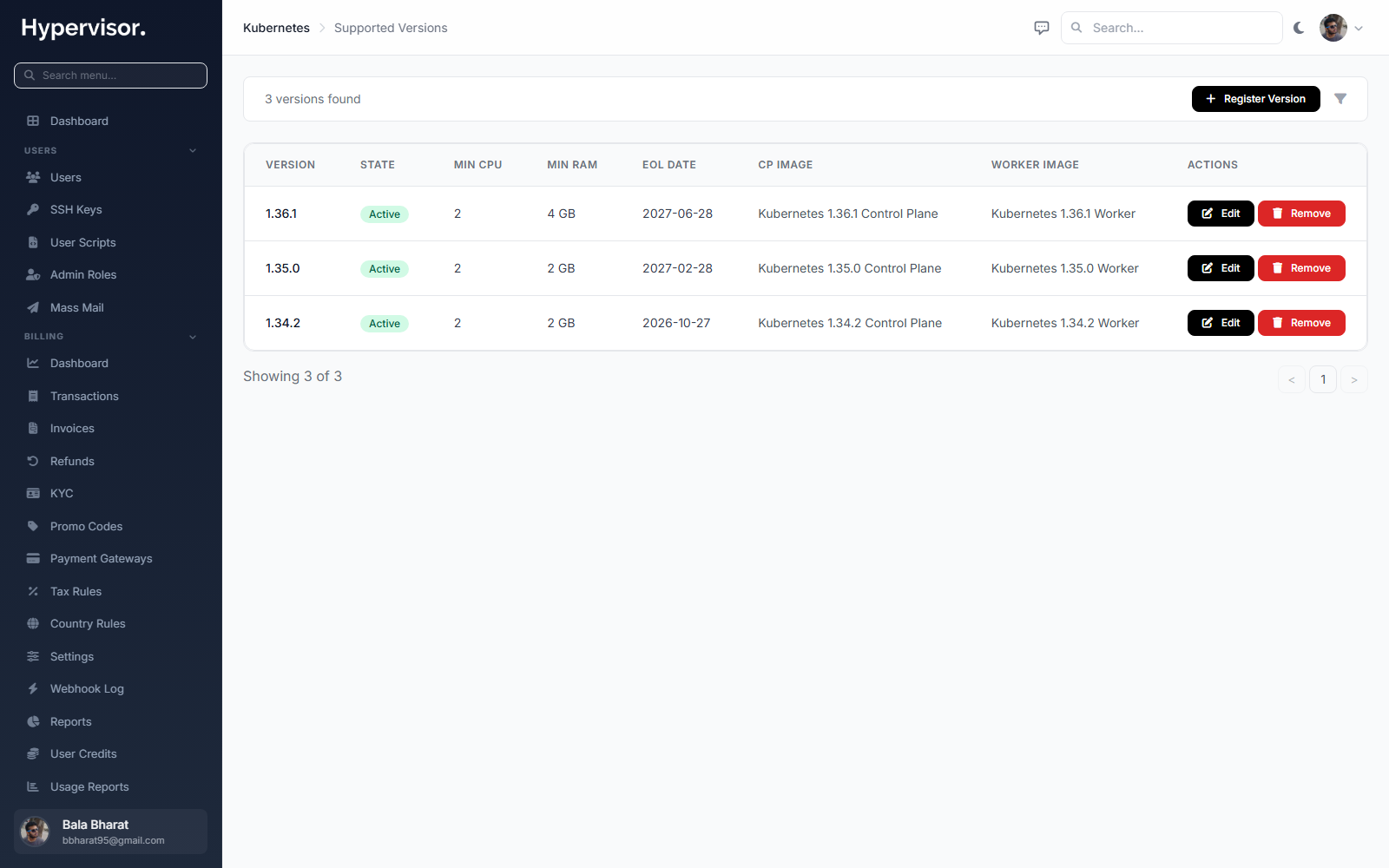Go to Transactions menu item
This screenshot has height=868, width=1389.
tap(111, 396)
